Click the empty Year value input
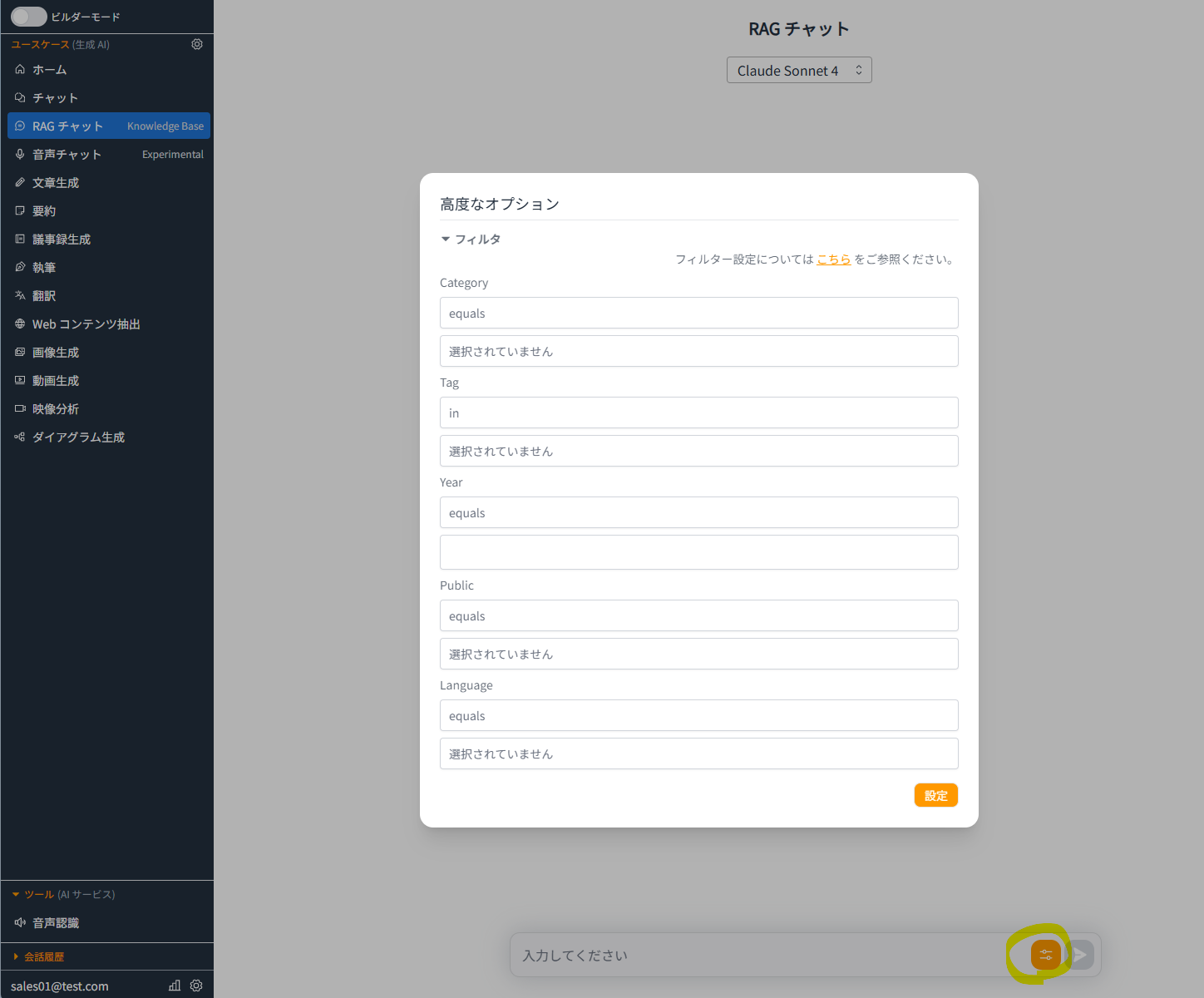The width and height of the screenshot is (1204, 998). (698, 552)
